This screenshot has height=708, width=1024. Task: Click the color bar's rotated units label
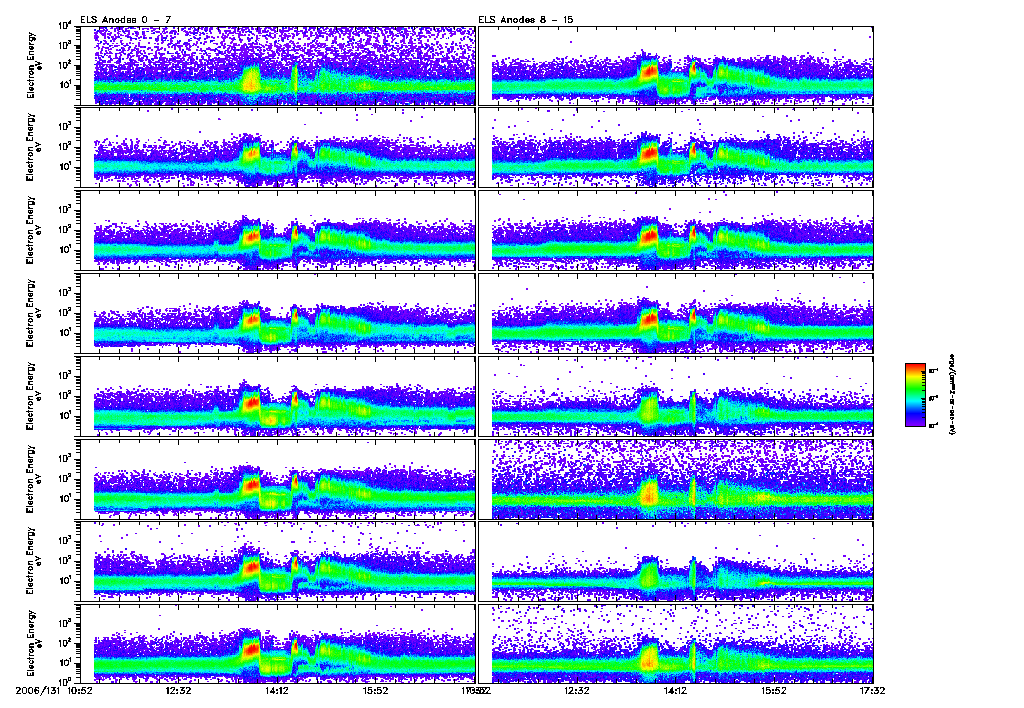point(951,394)
